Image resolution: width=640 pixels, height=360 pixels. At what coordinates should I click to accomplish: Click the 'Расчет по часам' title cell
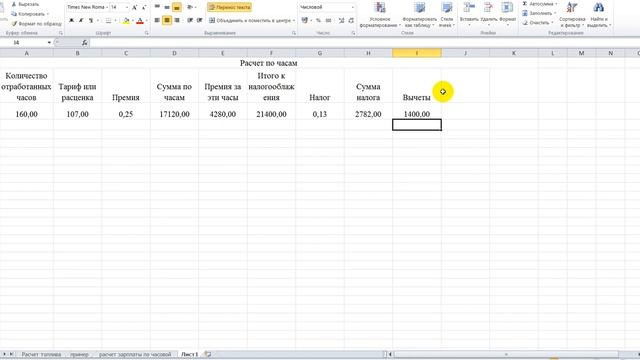[x=269, y=63]
